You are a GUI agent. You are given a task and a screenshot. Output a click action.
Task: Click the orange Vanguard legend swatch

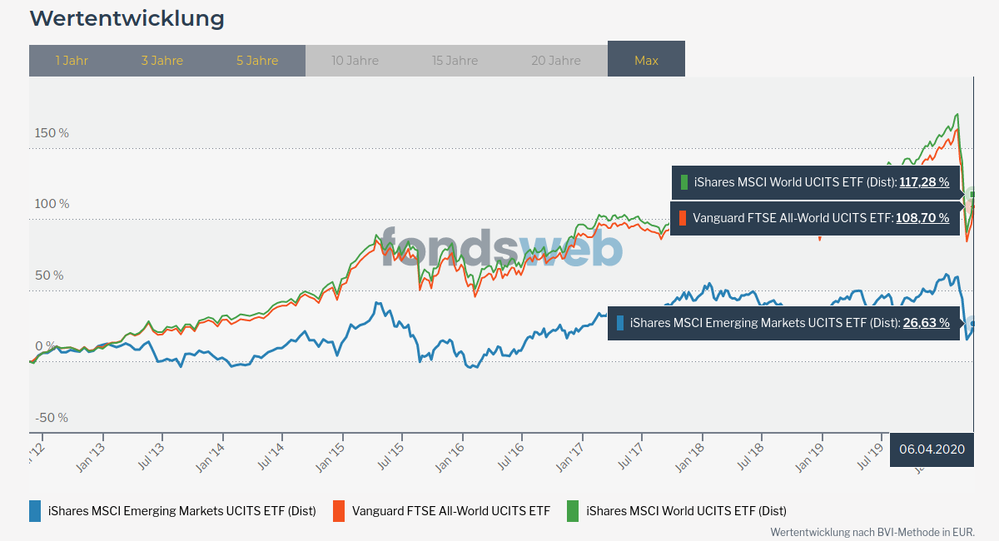pos(339,511)
